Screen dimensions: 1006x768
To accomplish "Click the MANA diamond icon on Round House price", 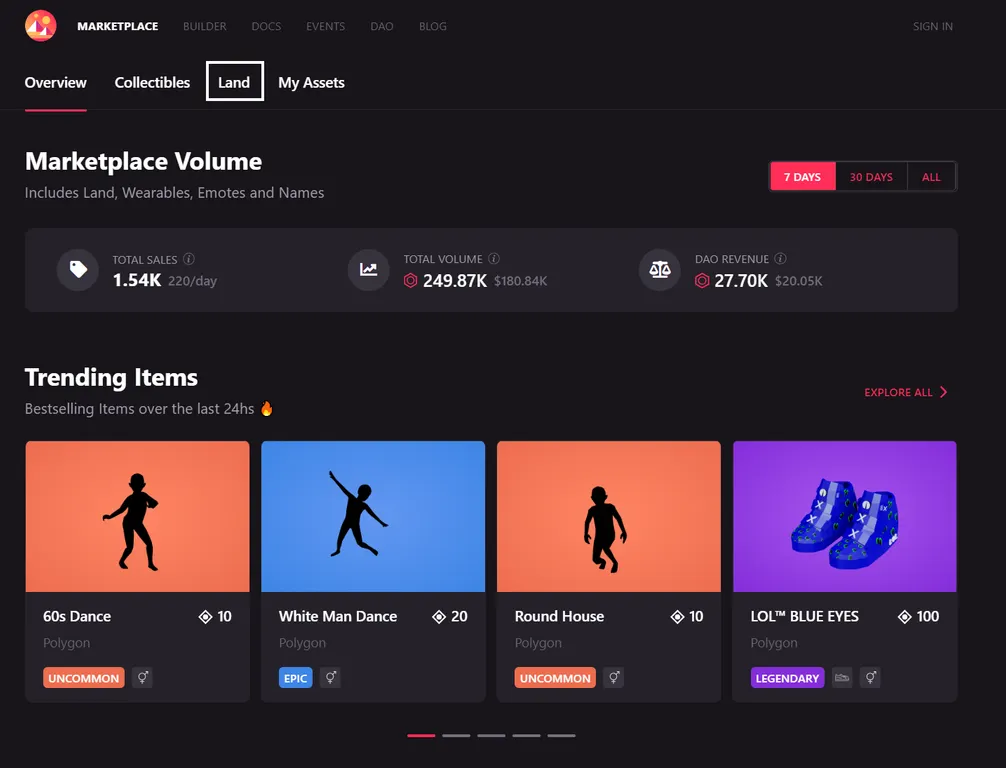I will pos(678,617).
